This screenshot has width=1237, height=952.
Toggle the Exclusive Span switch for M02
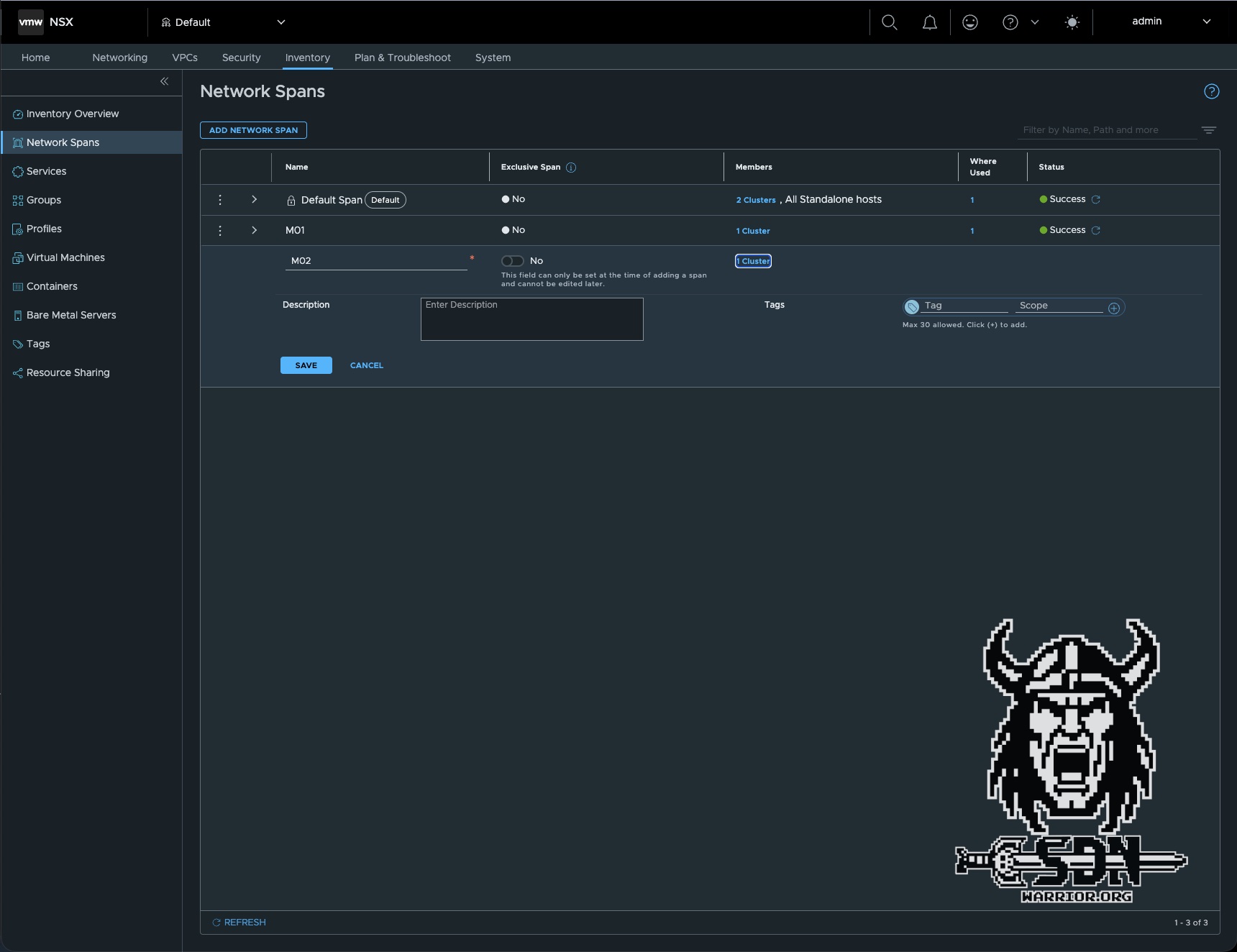513,261
